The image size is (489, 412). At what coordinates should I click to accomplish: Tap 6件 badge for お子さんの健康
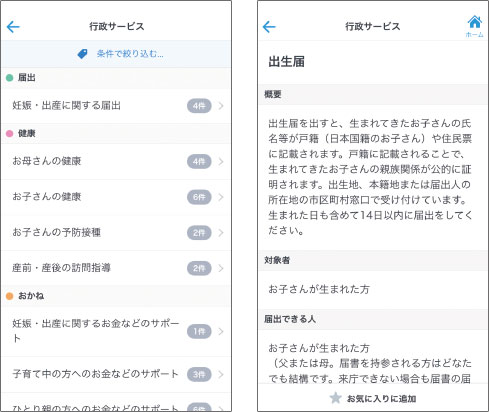point(199,197)
